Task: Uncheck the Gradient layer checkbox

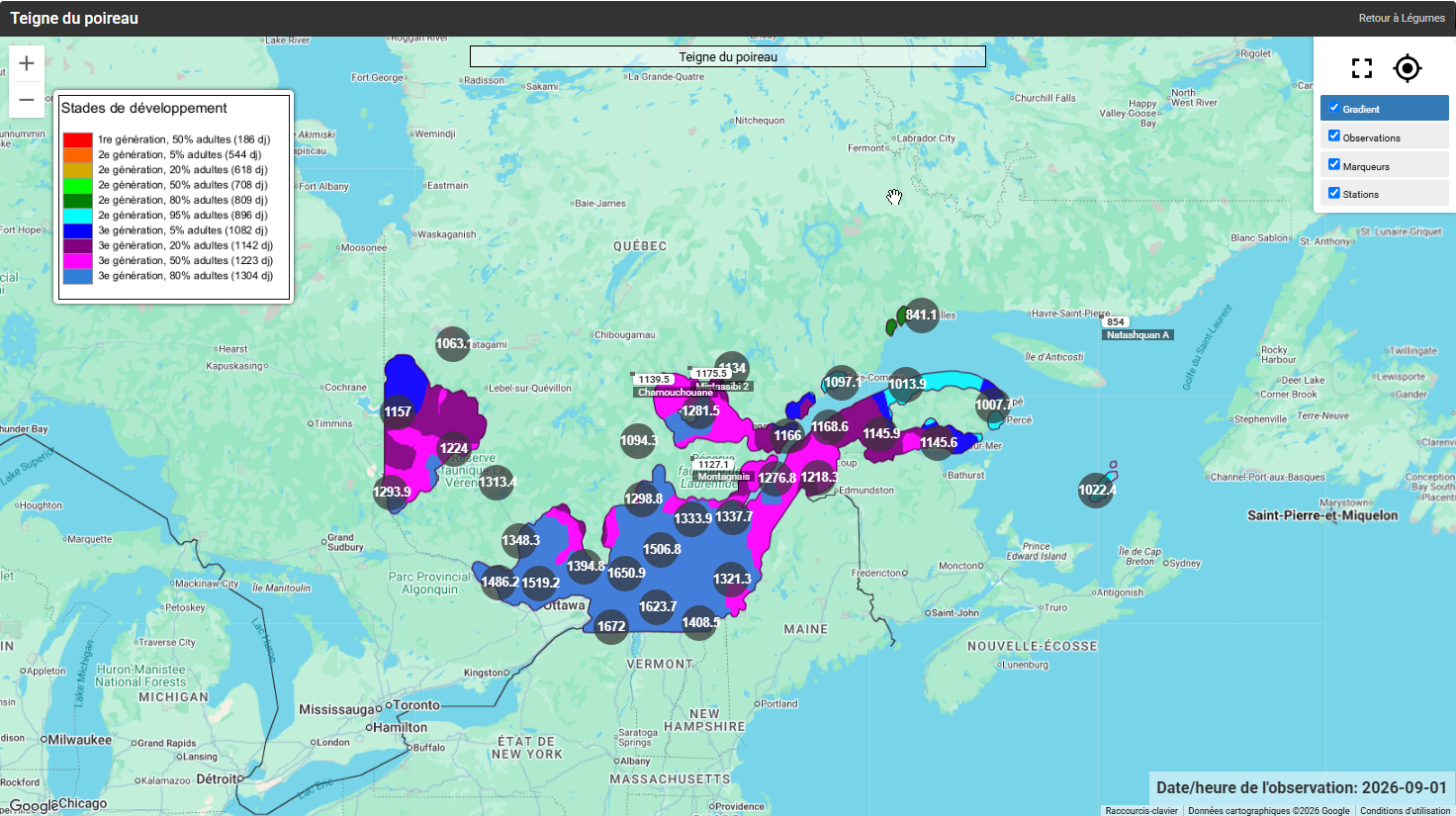Action: 1333,108
